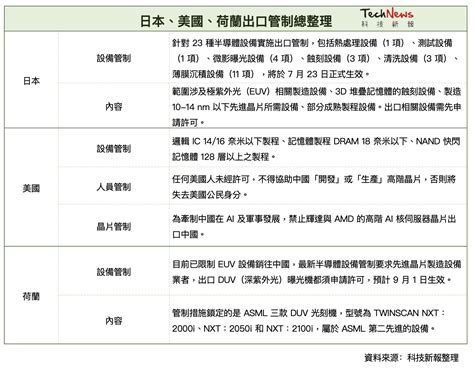Click the paragraph starting 為牽制中國在 AI

[x=314, y=227]
